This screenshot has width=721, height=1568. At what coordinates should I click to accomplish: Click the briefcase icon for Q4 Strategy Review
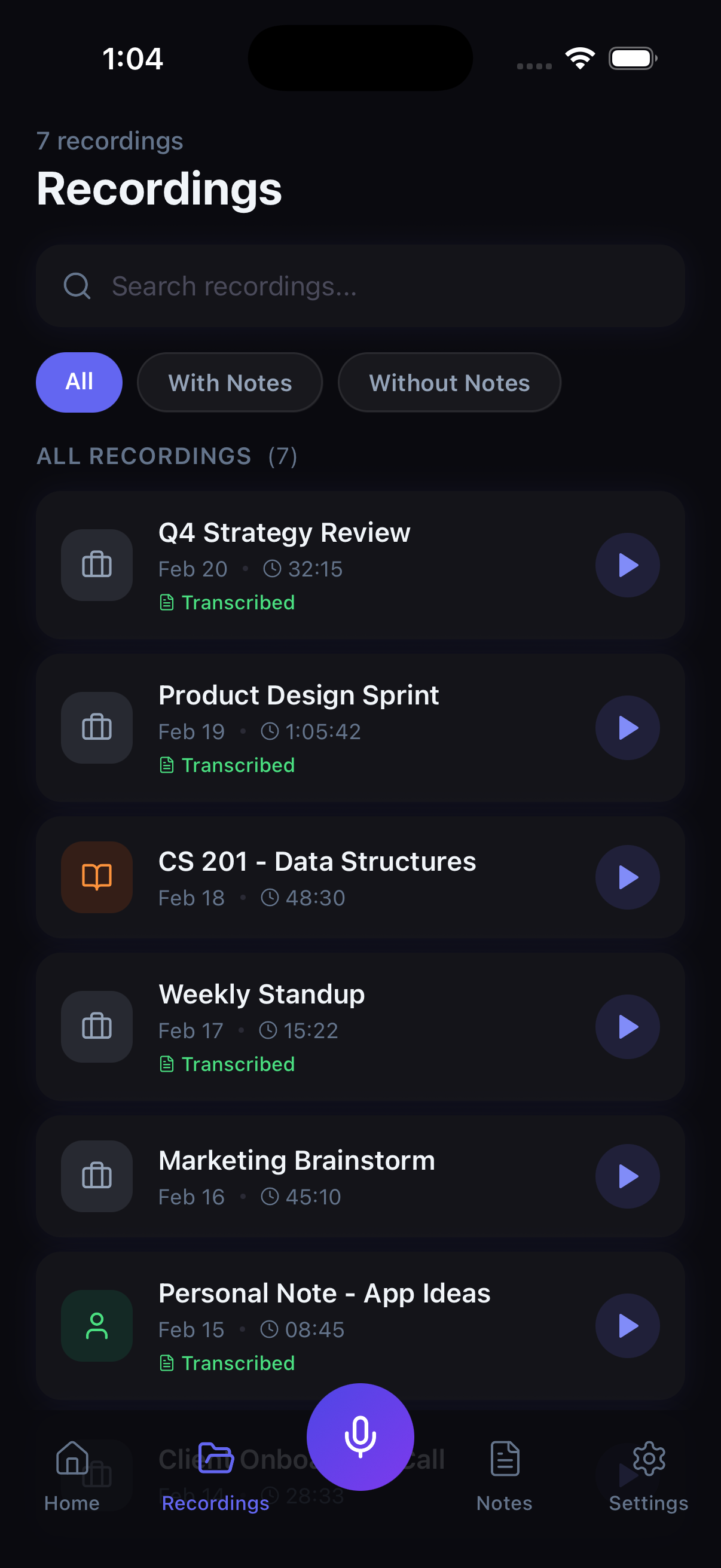pos(97,565)
